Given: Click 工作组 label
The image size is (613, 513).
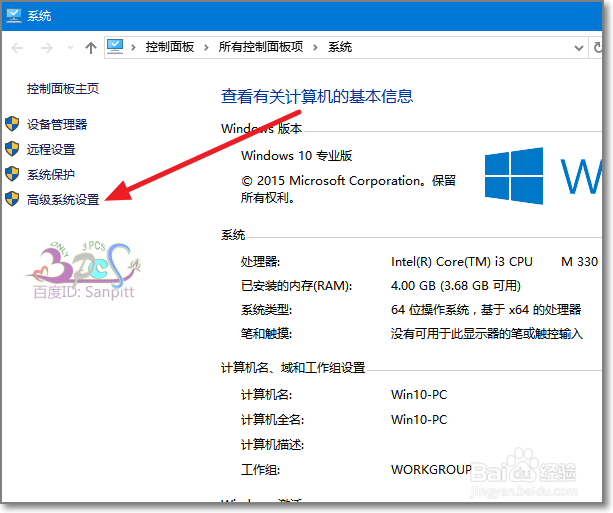Looking at the screenshot, I should coord(260,470).
